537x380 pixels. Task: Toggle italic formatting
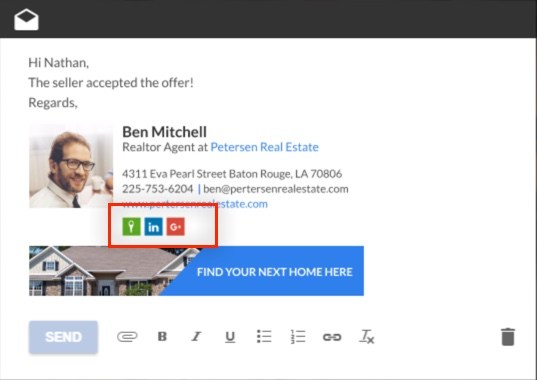[196, 337]
